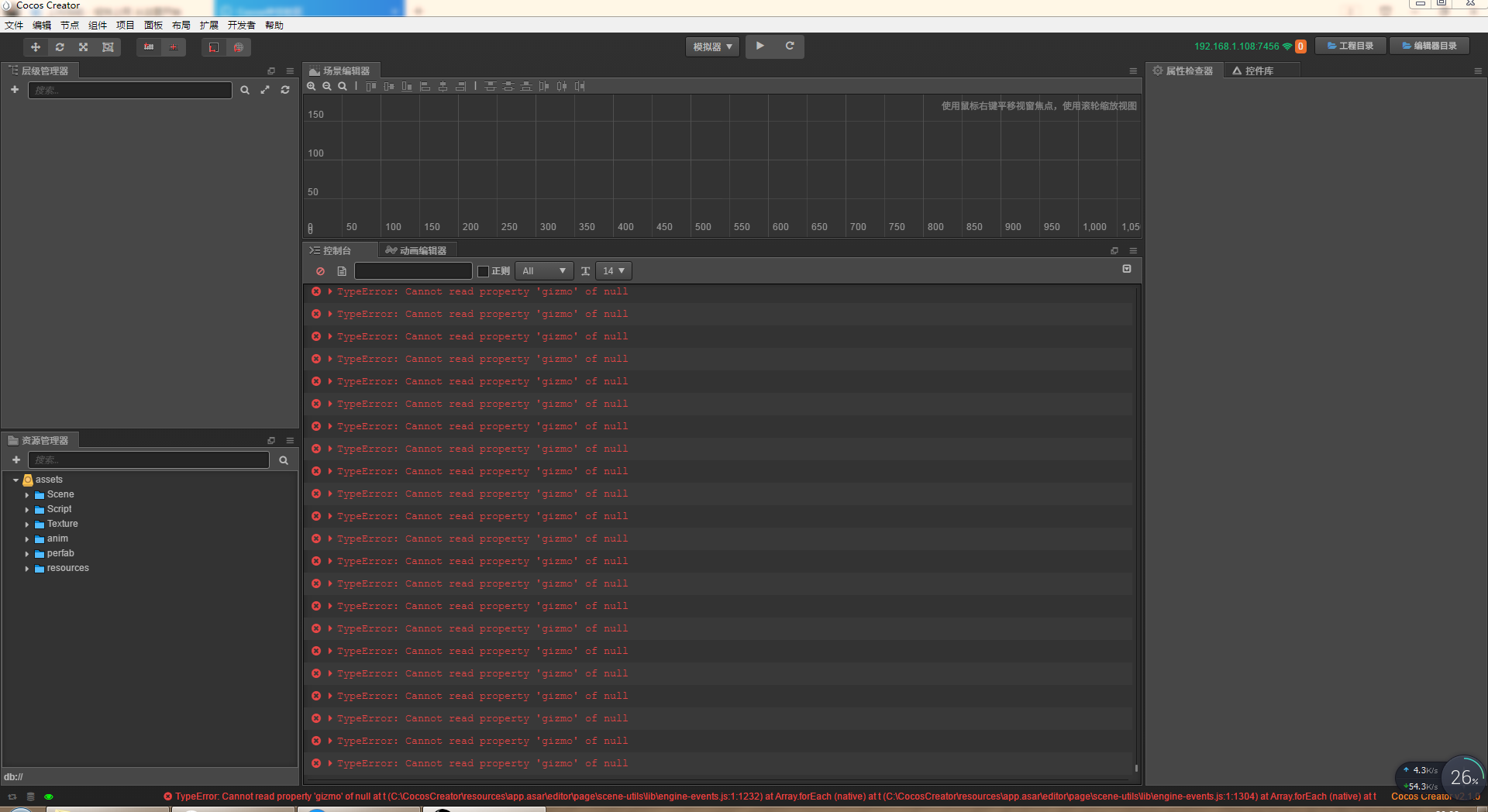Pop out the 层级管理器 panel

[271, 71]
